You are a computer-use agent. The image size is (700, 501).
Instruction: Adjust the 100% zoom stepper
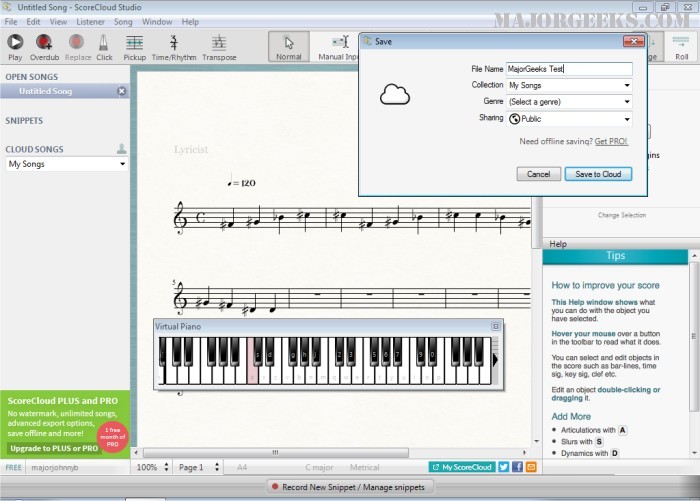coord(166,467)
